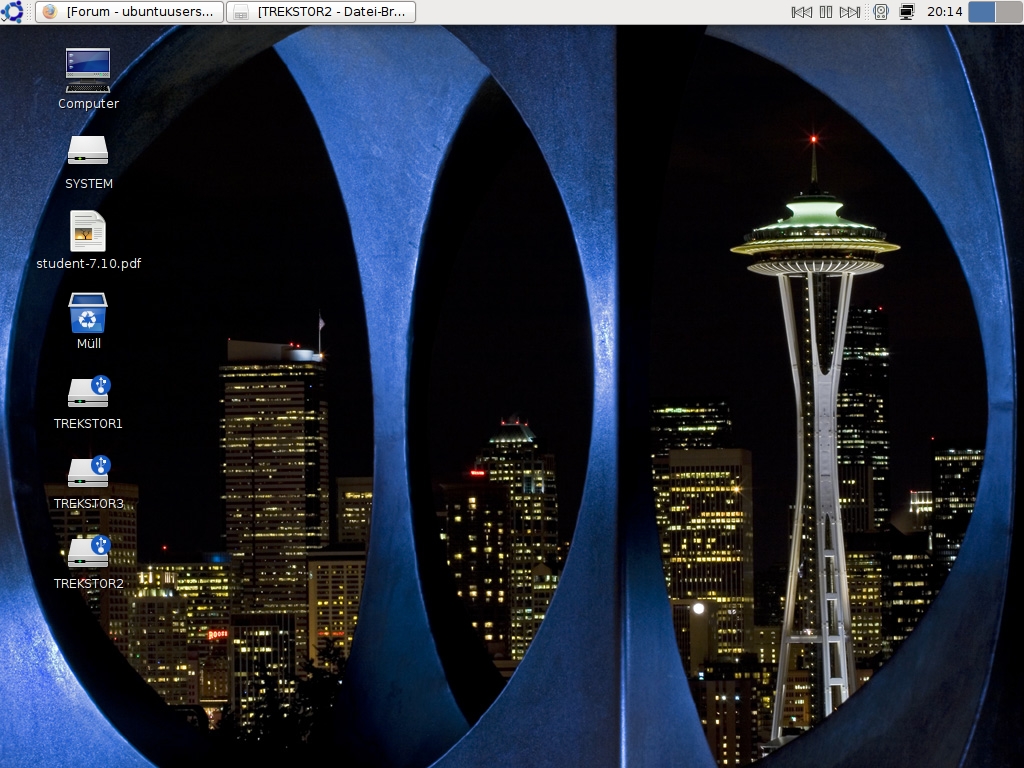This screenshot has height=768, width=1024.
Task: Pause the music playback in panel
Action: (826, 12)
